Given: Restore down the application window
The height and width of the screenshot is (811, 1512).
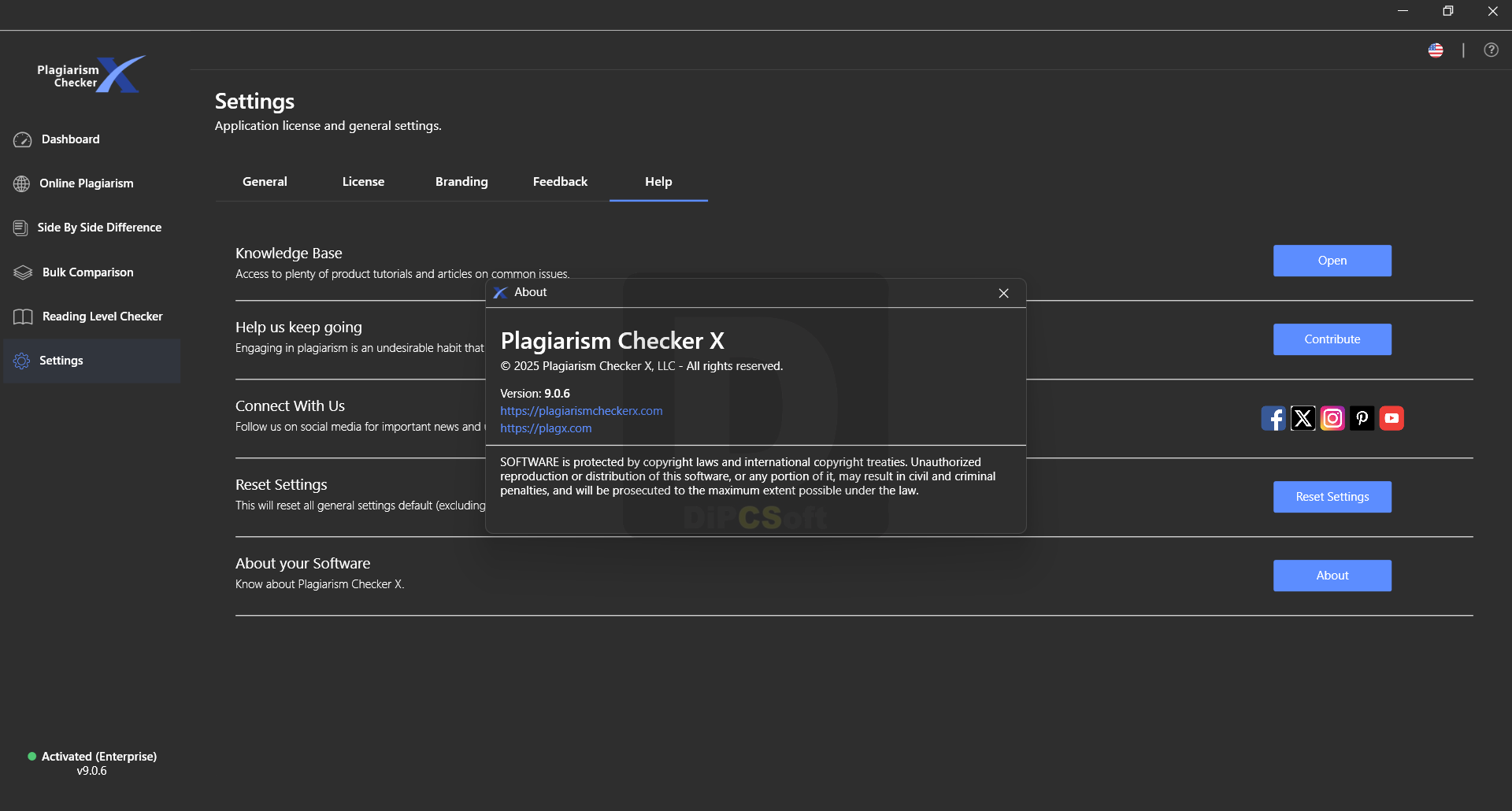Looking at the screenshot, I should (1447, 11).
